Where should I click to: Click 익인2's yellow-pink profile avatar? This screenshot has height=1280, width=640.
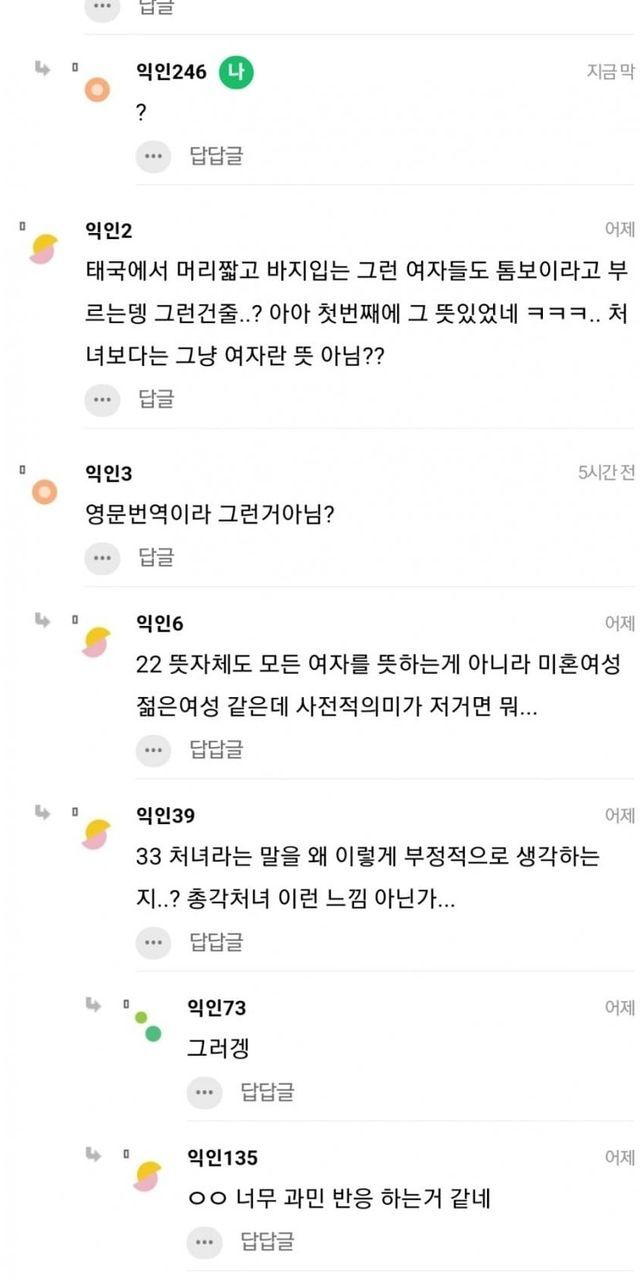[x=44, y=249]
